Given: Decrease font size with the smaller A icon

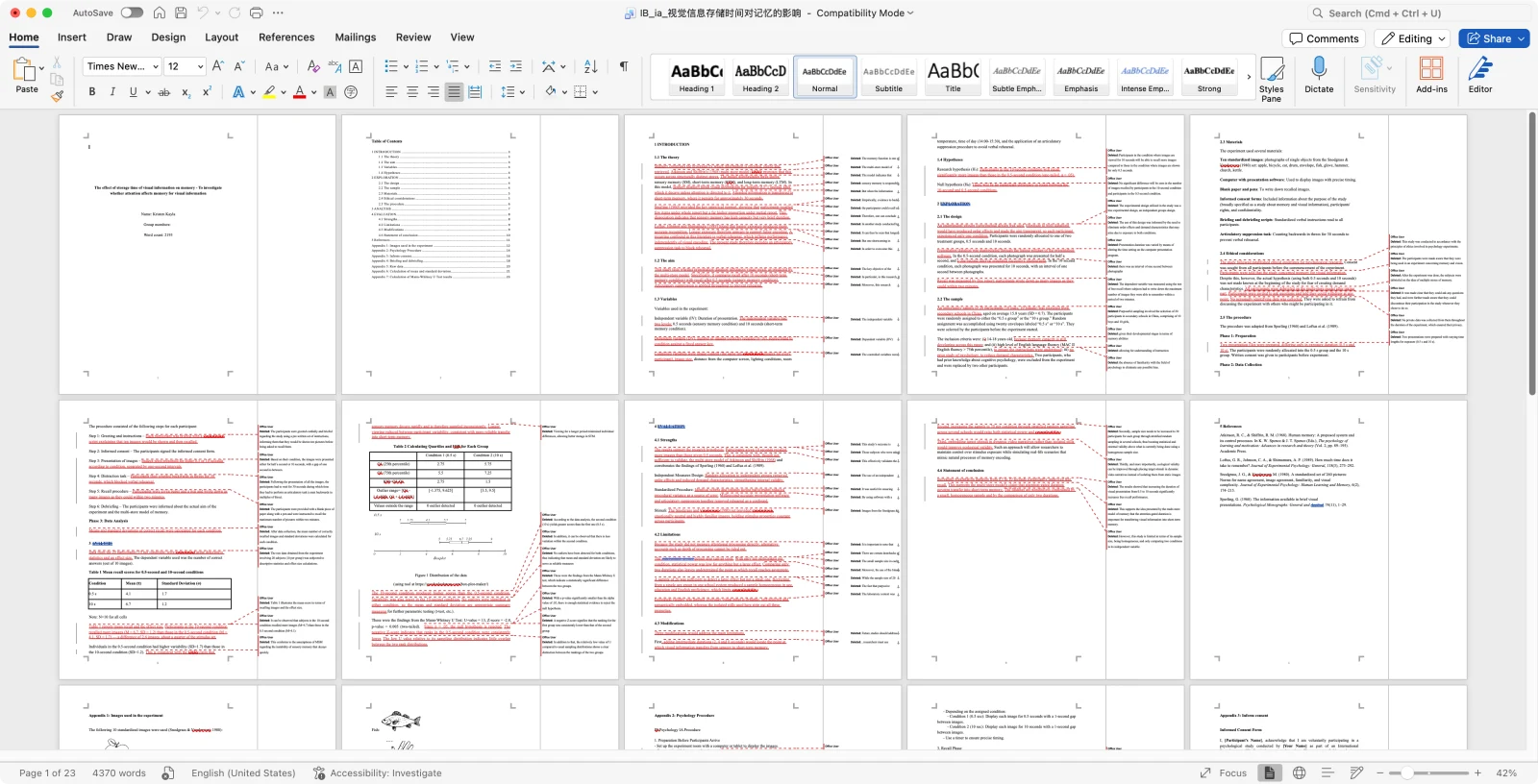Looking at the screenshot, I should (237, 66).
